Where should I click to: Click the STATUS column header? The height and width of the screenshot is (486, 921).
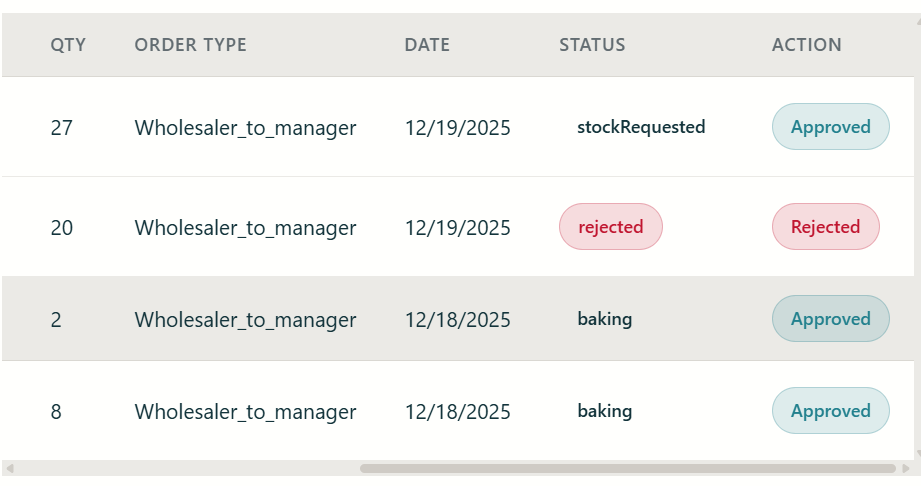[592, 45]
